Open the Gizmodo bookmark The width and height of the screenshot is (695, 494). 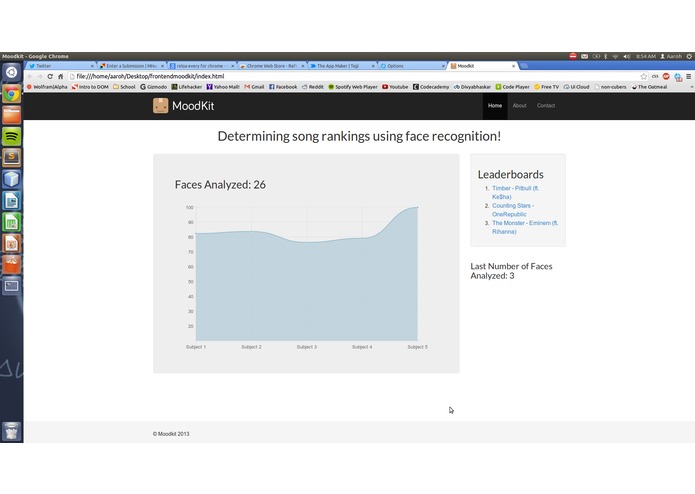[153, 87]
